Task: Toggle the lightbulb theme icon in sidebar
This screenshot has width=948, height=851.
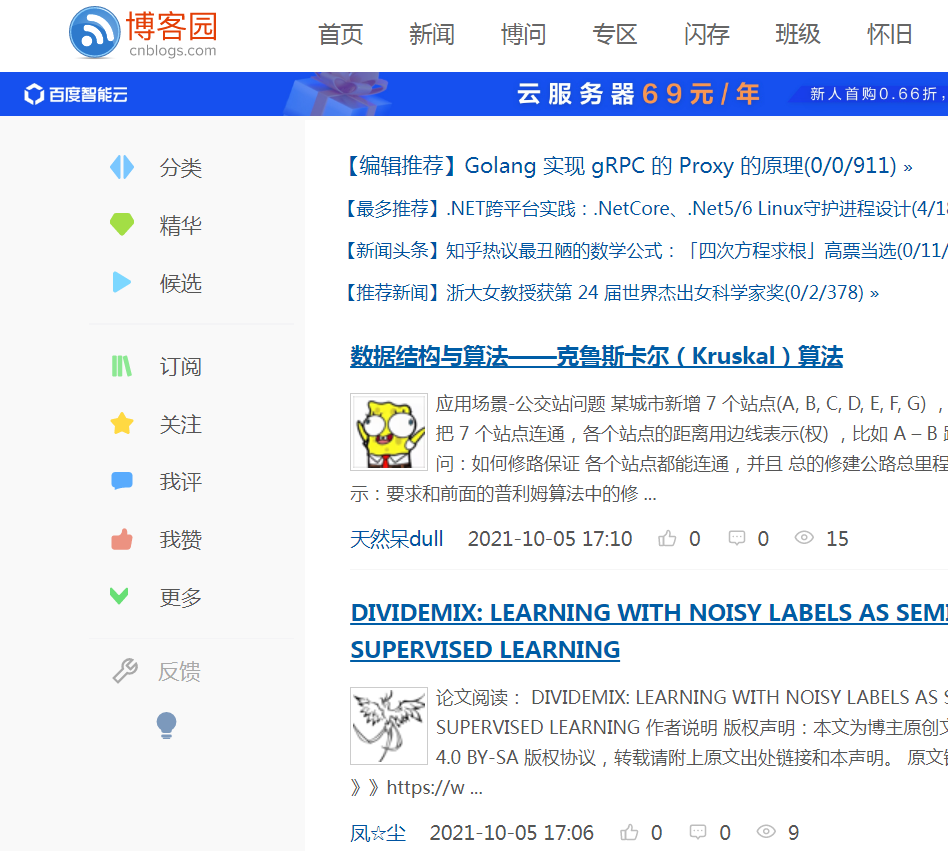Action: 166,726
